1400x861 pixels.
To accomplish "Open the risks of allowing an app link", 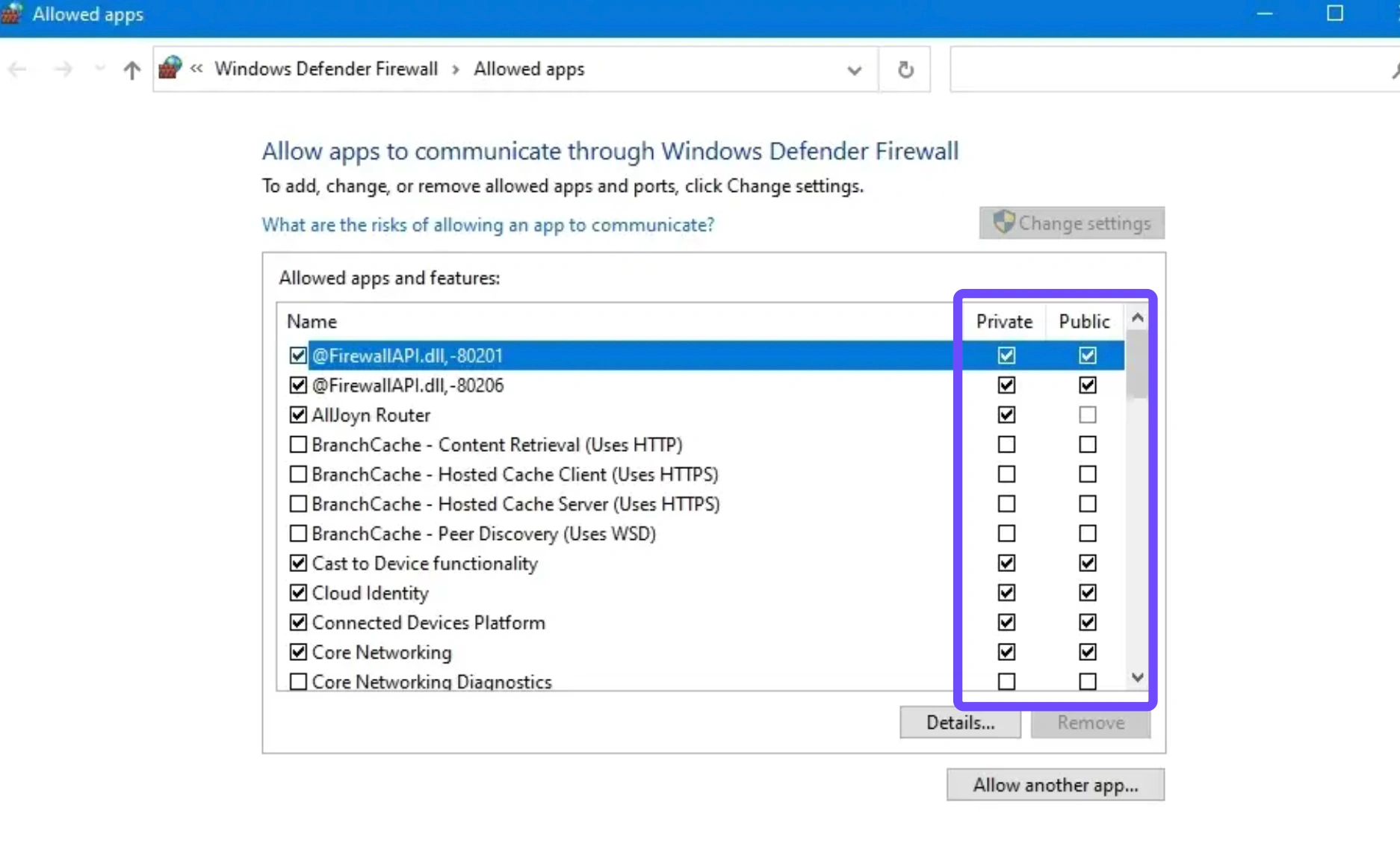I will pos(488,225).
